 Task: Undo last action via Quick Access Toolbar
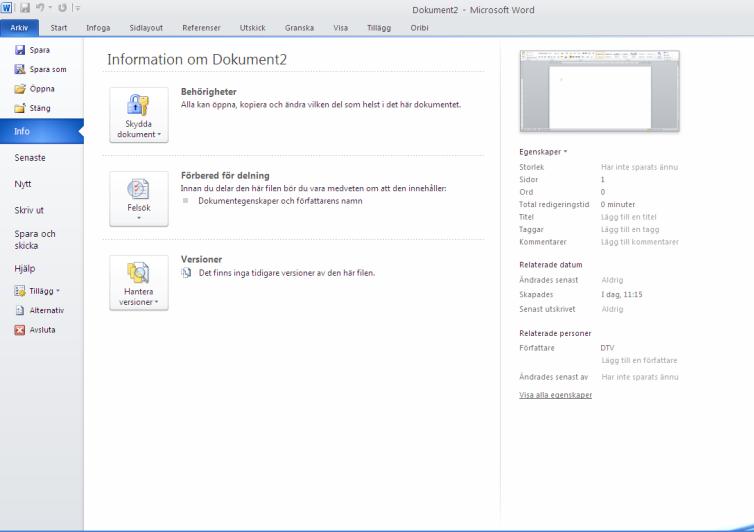coord(40,8)
